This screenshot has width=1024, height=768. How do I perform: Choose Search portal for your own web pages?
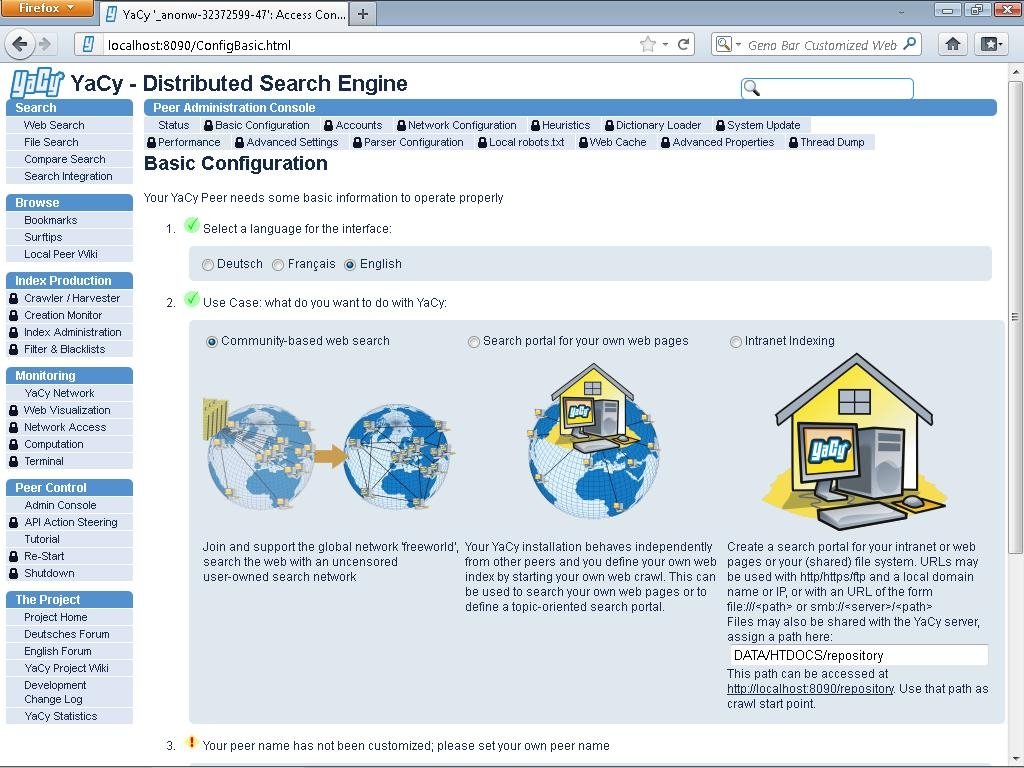tap(473, 342)
